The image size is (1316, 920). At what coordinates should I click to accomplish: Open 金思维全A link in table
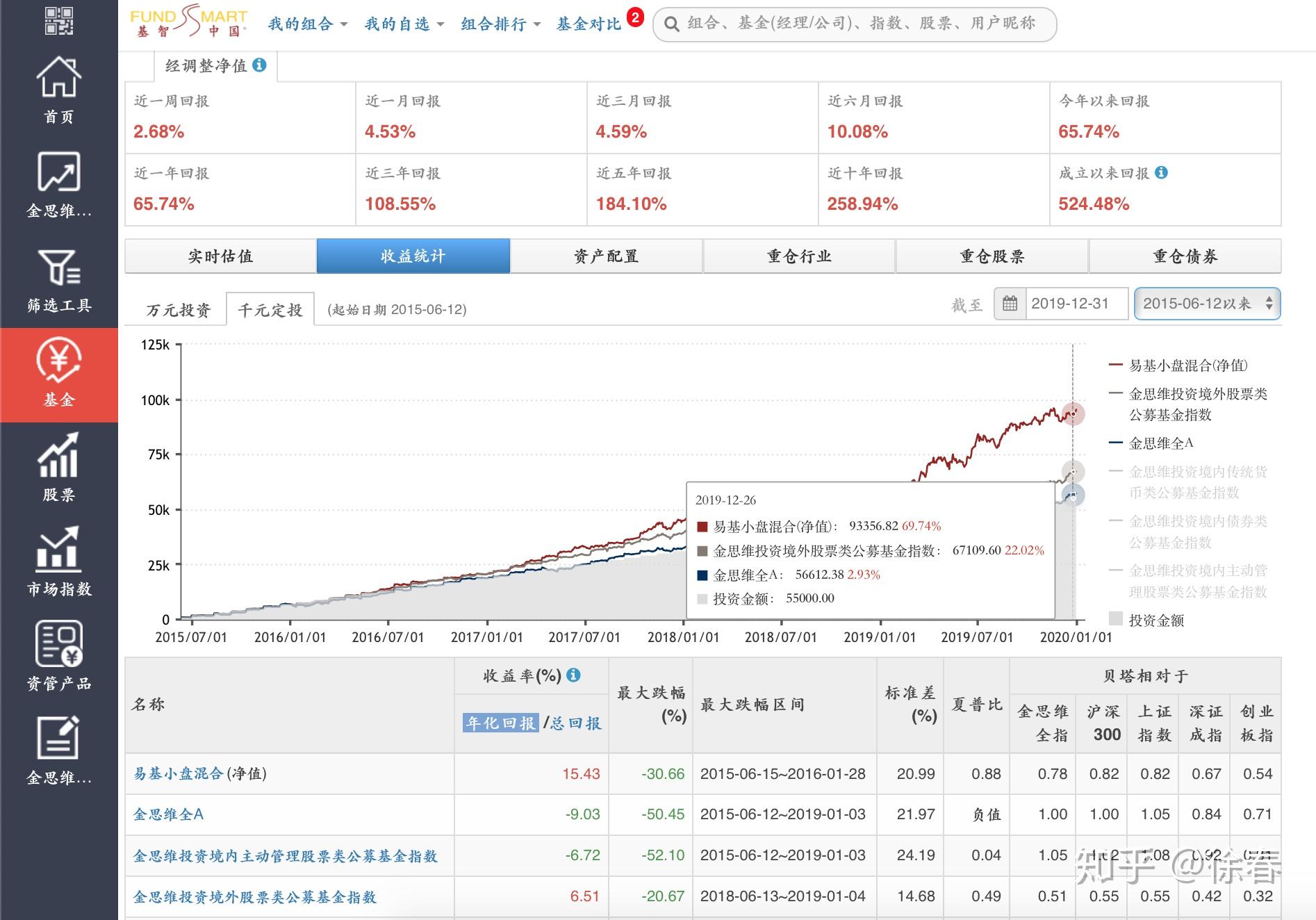tap(168, 814)
